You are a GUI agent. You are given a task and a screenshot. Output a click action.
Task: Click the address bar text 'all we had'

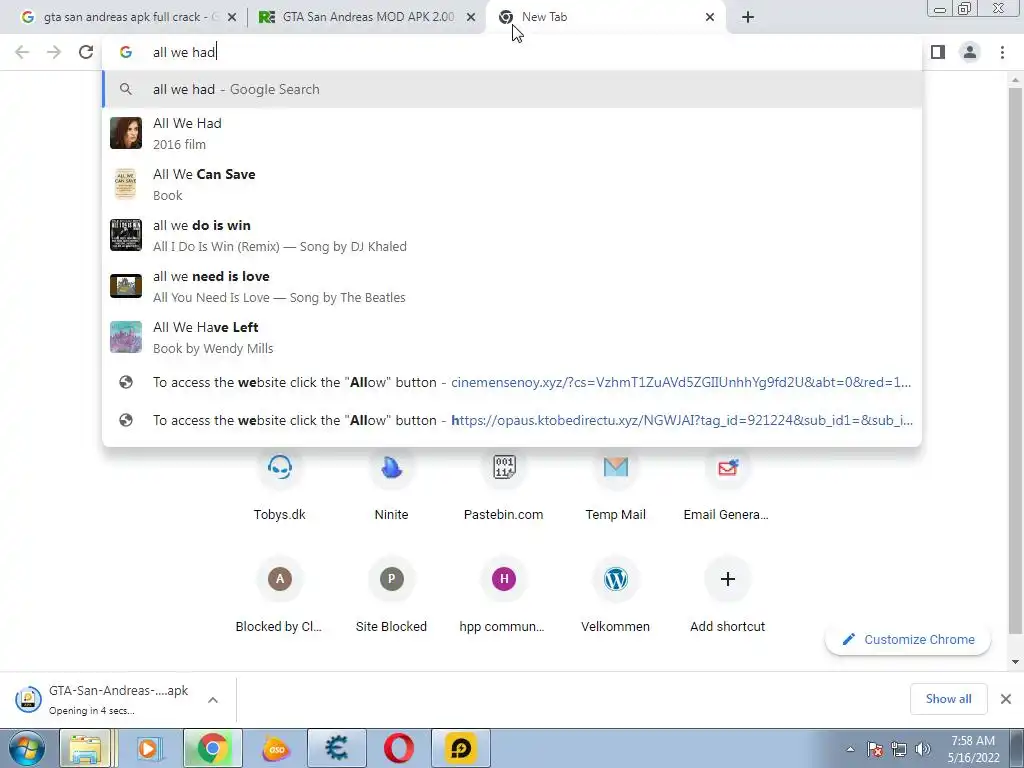tap(184, 52)
